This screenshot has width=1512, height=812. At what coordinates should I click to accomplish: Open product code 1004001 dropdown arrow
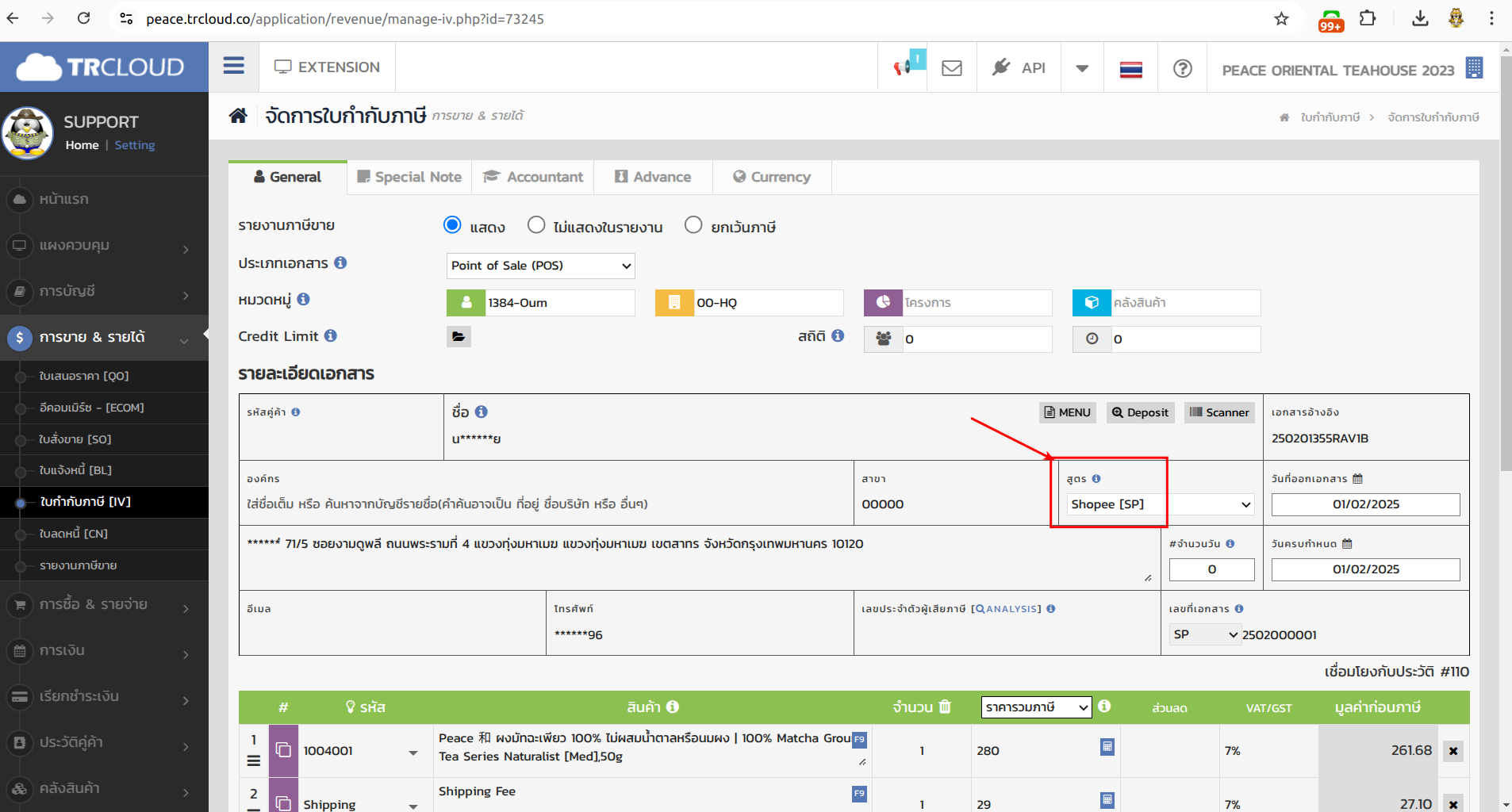[413, 752]
